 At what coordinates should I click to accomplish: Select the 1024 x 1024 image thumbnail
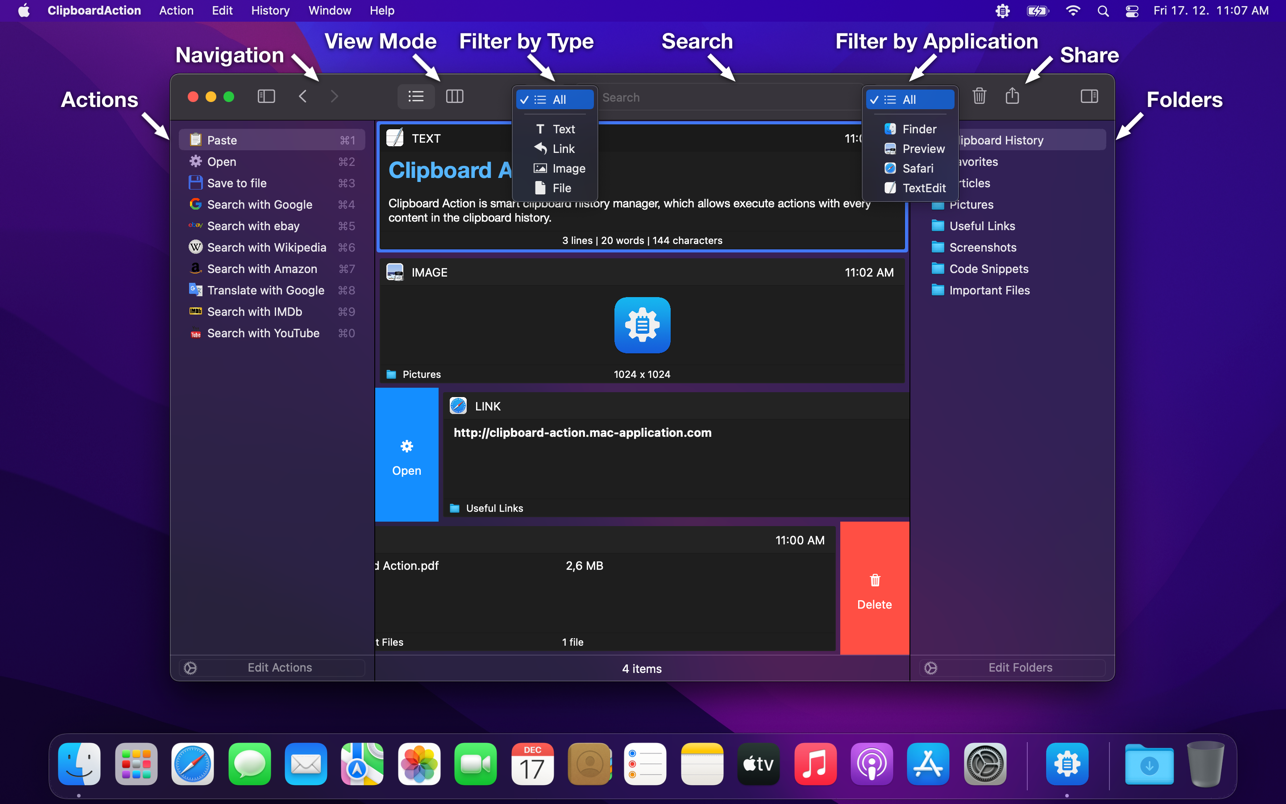tap(642, 325)
